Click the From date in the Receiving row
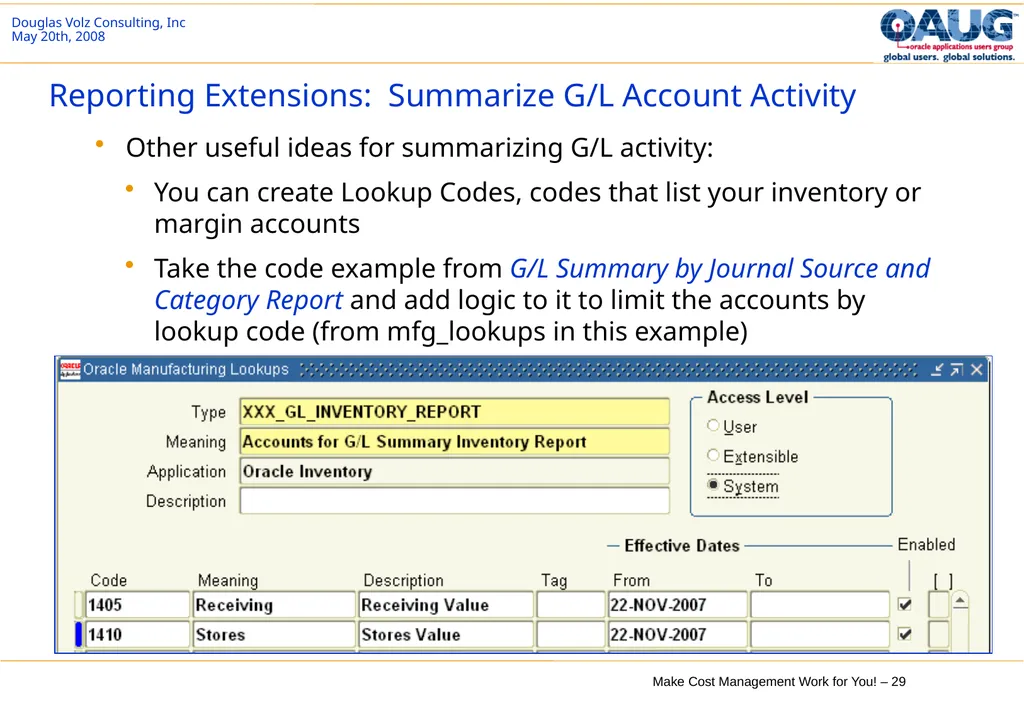1024x708 pixels. coord(677,605)
